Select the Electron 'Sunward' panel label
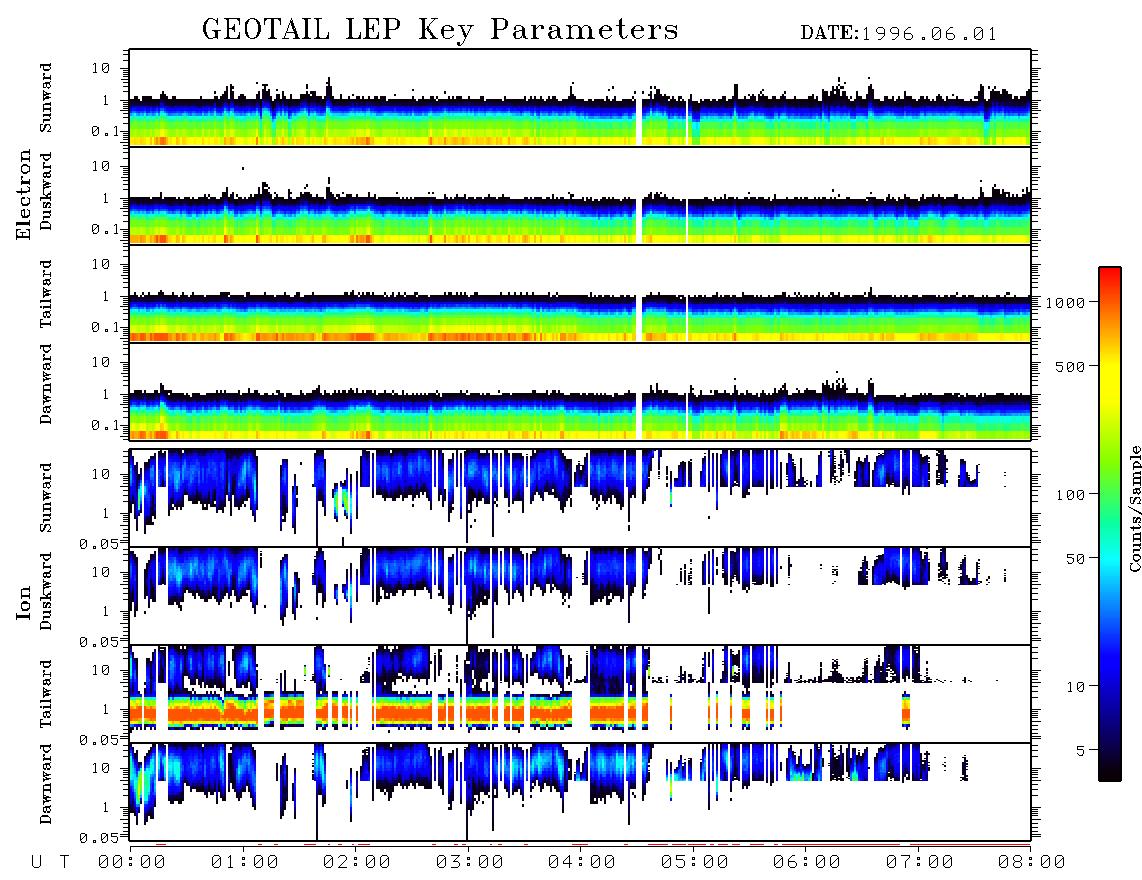The width and height of the screenshot is (1142, 880). tap(46, 98)
